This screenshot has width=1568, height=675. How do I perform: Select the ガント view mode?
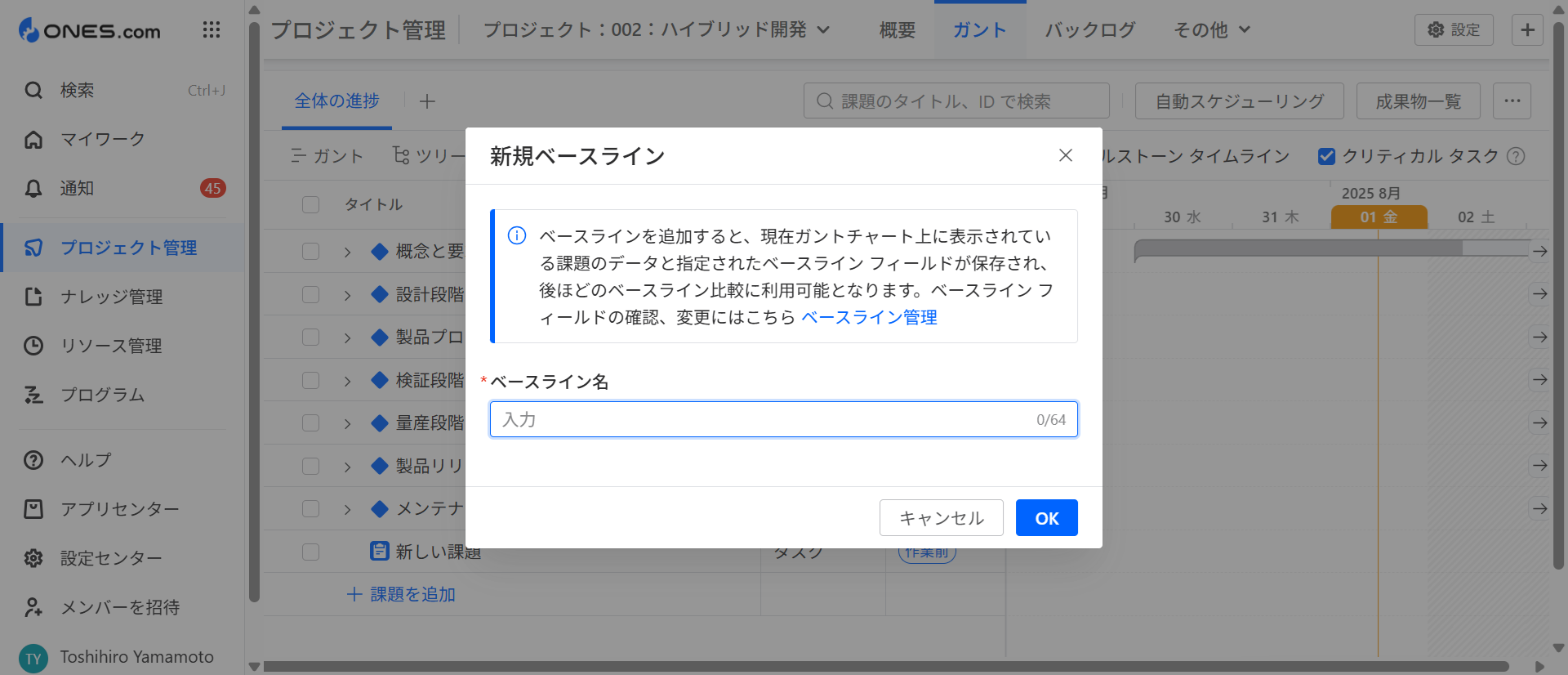pos(327,156)
